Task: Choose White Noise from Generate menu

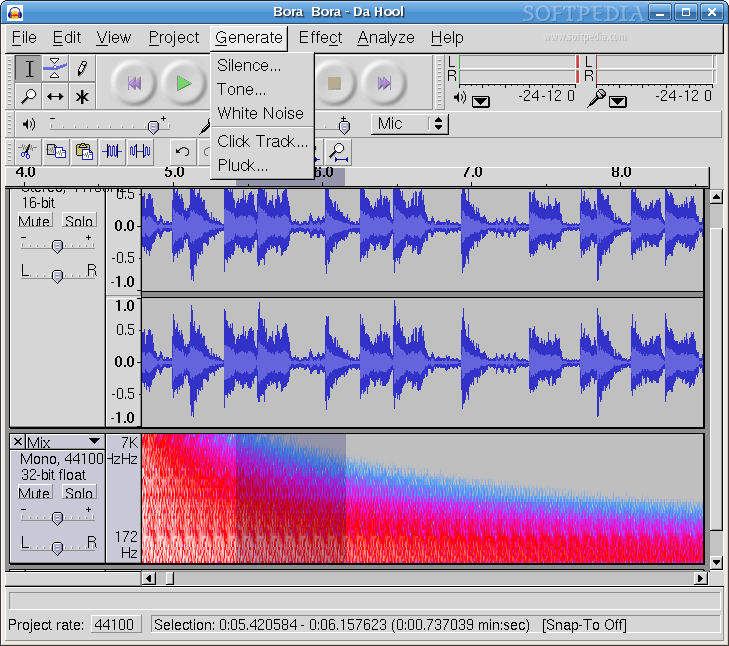Action: point(262,113)
